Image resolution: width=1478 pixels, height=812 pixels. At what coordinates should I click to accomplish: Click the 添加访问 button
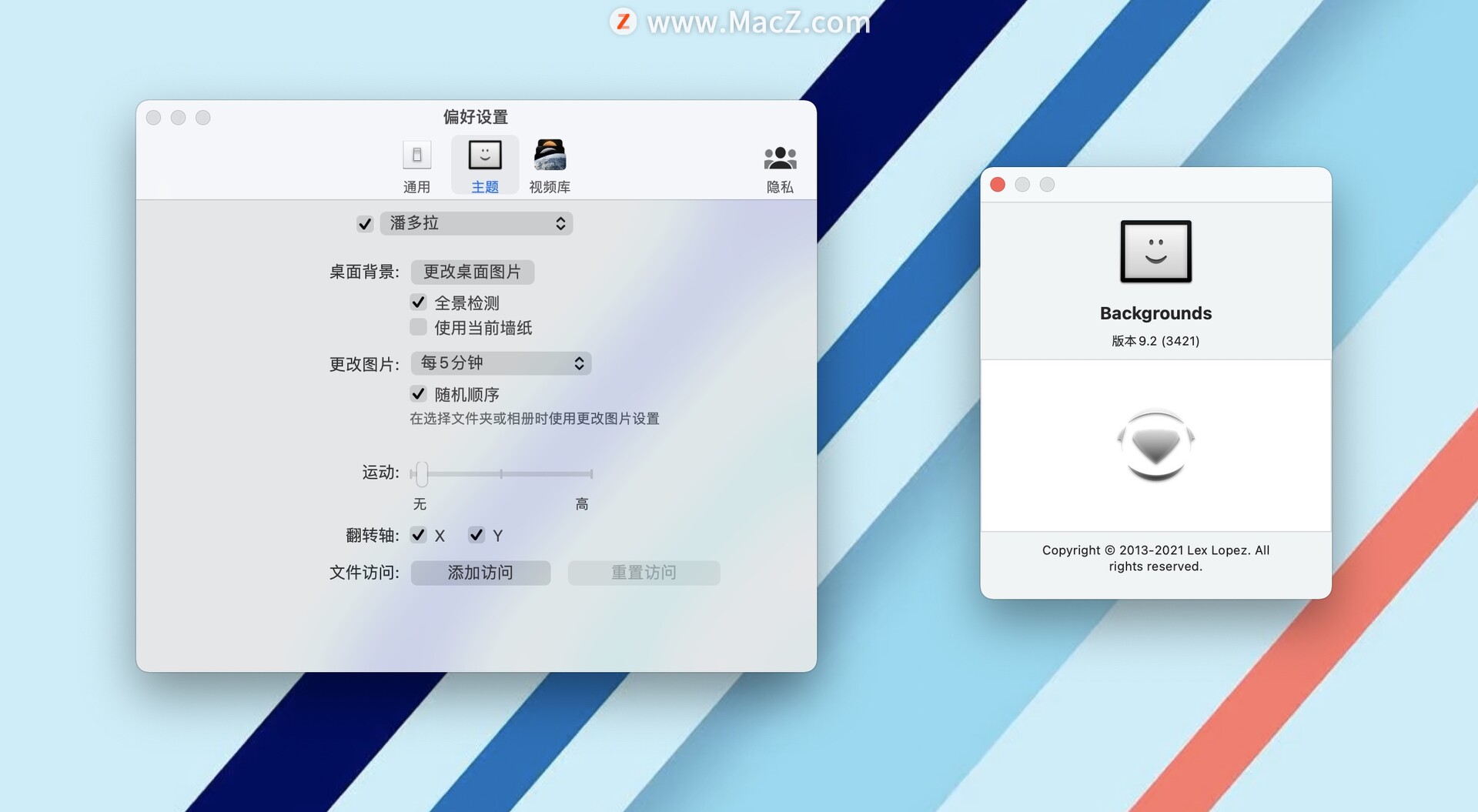point(480,573)
